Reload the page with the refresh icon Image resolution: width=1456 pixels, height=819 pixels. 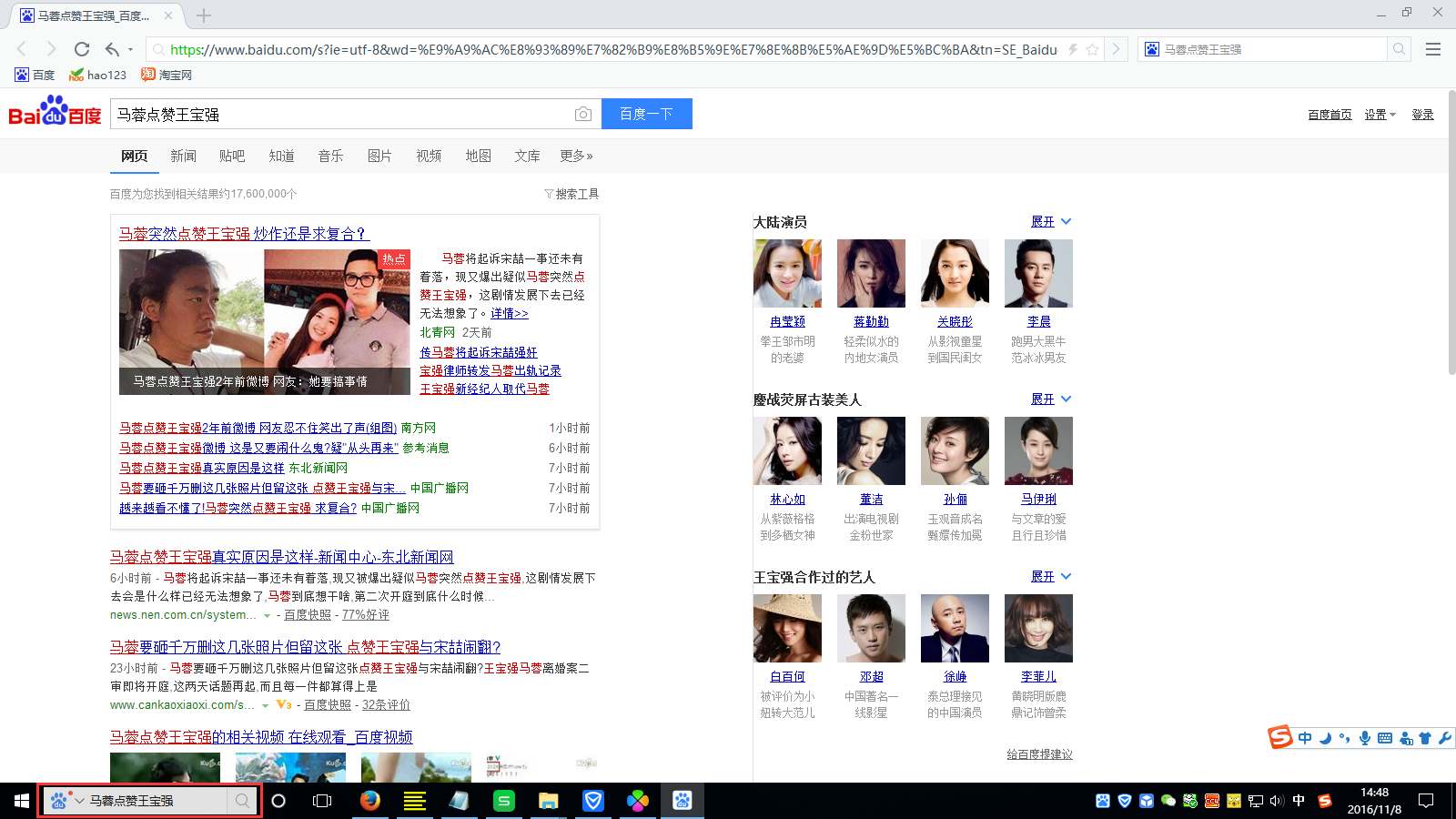(x=82, y=49)
